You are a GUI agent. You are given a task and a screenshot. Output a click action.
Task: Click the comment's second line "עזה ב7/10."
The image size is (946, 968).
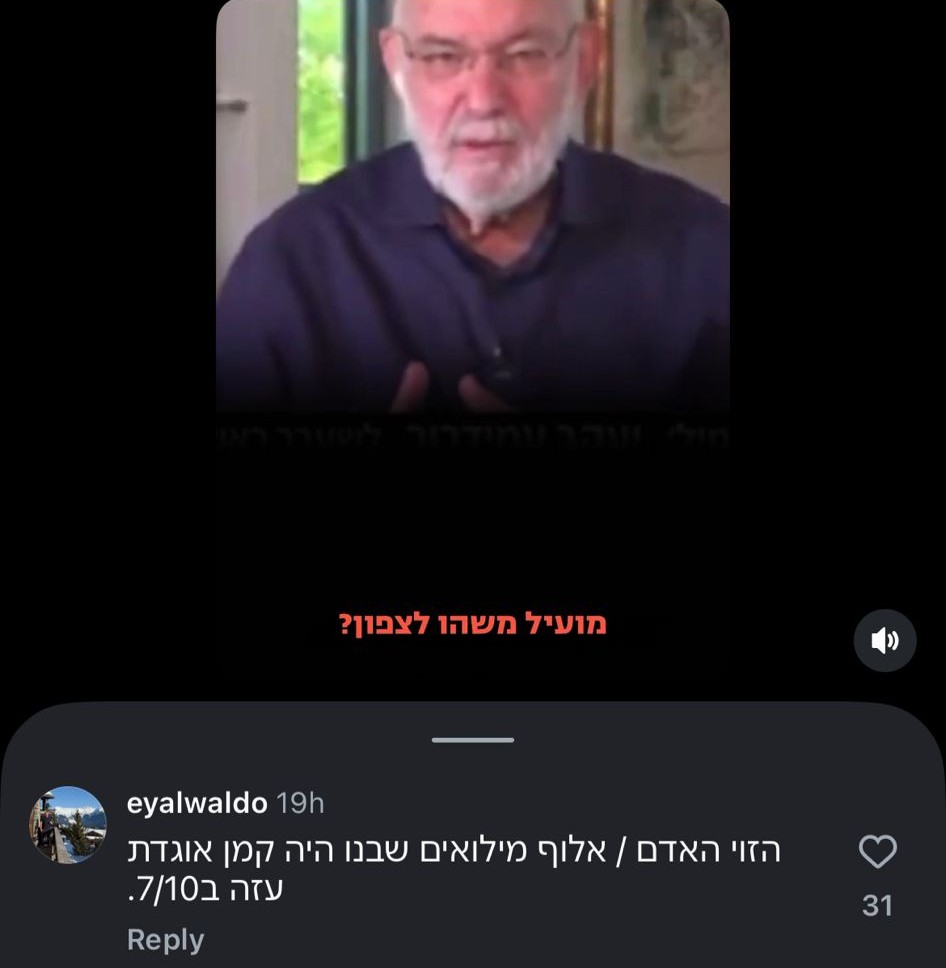pos(205,889)
